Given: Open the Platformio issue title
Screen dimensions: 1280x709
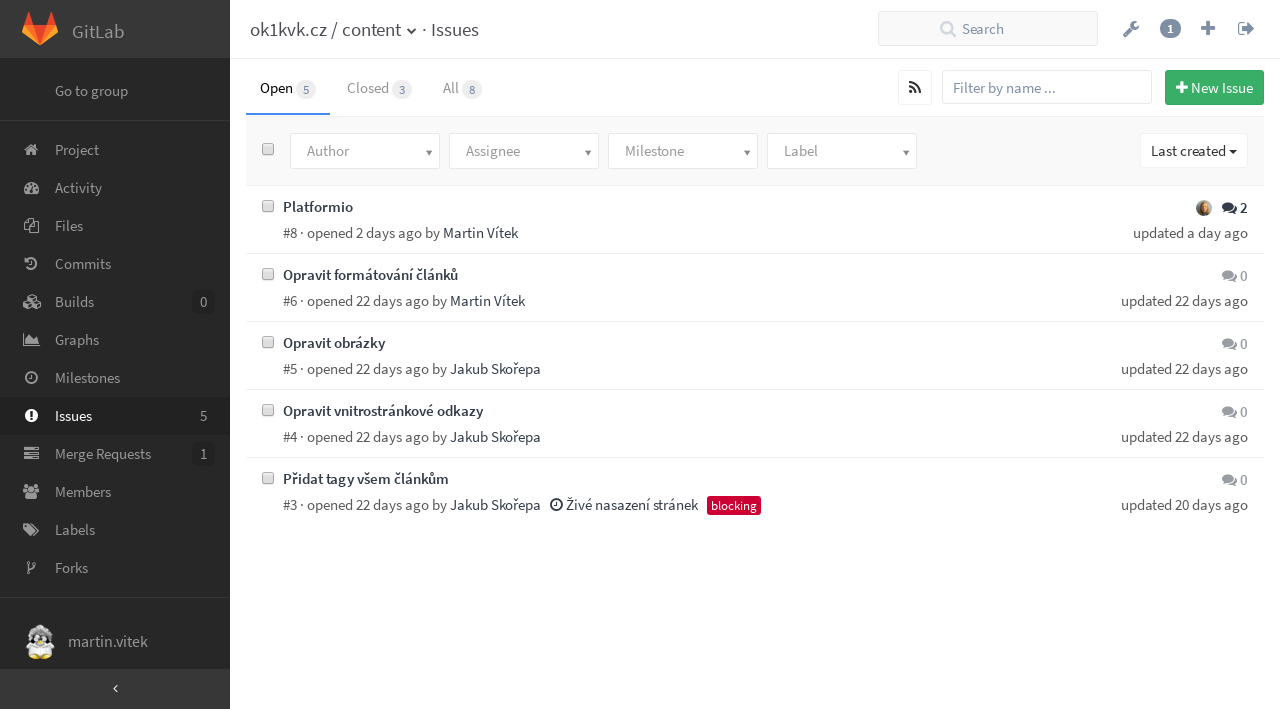Looking at the screenshot, I should (x=318, y=207).
